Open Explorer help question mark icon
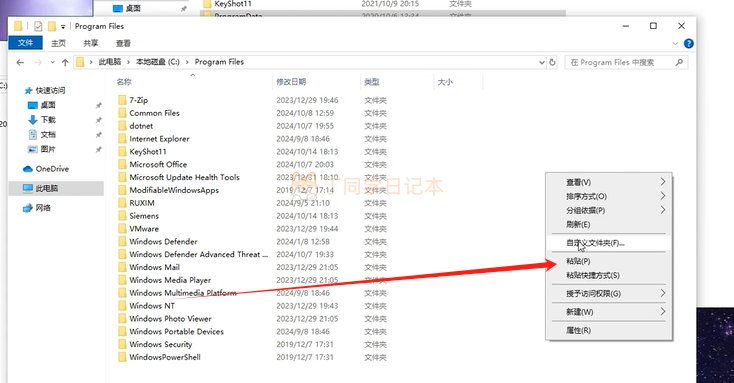This screenshot has height=383, width=734. (689, 44)
